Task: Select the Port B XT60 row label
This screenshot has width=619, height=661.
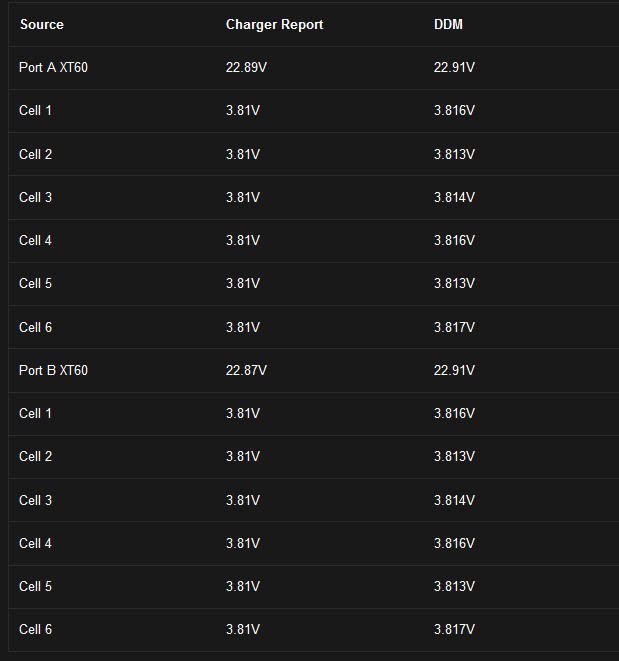Action: coord(54,370)
